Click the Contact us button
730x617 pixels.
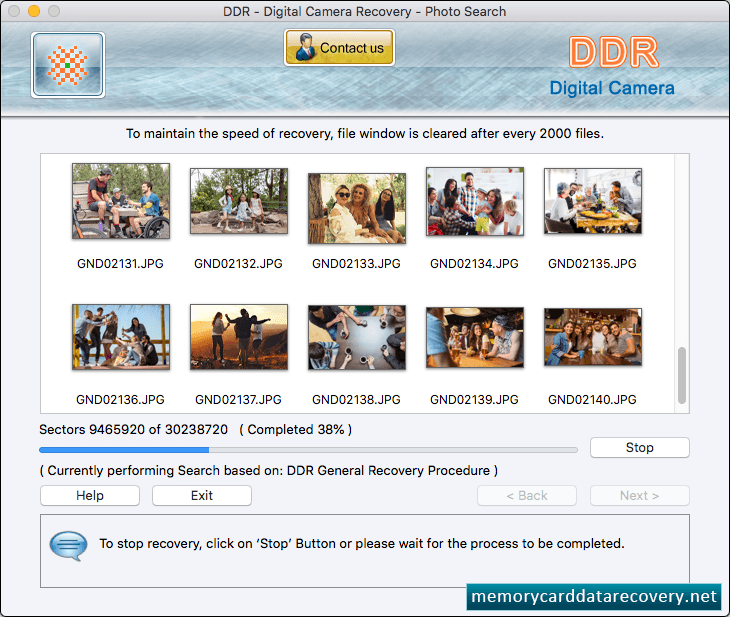click(x=339, y=47)
